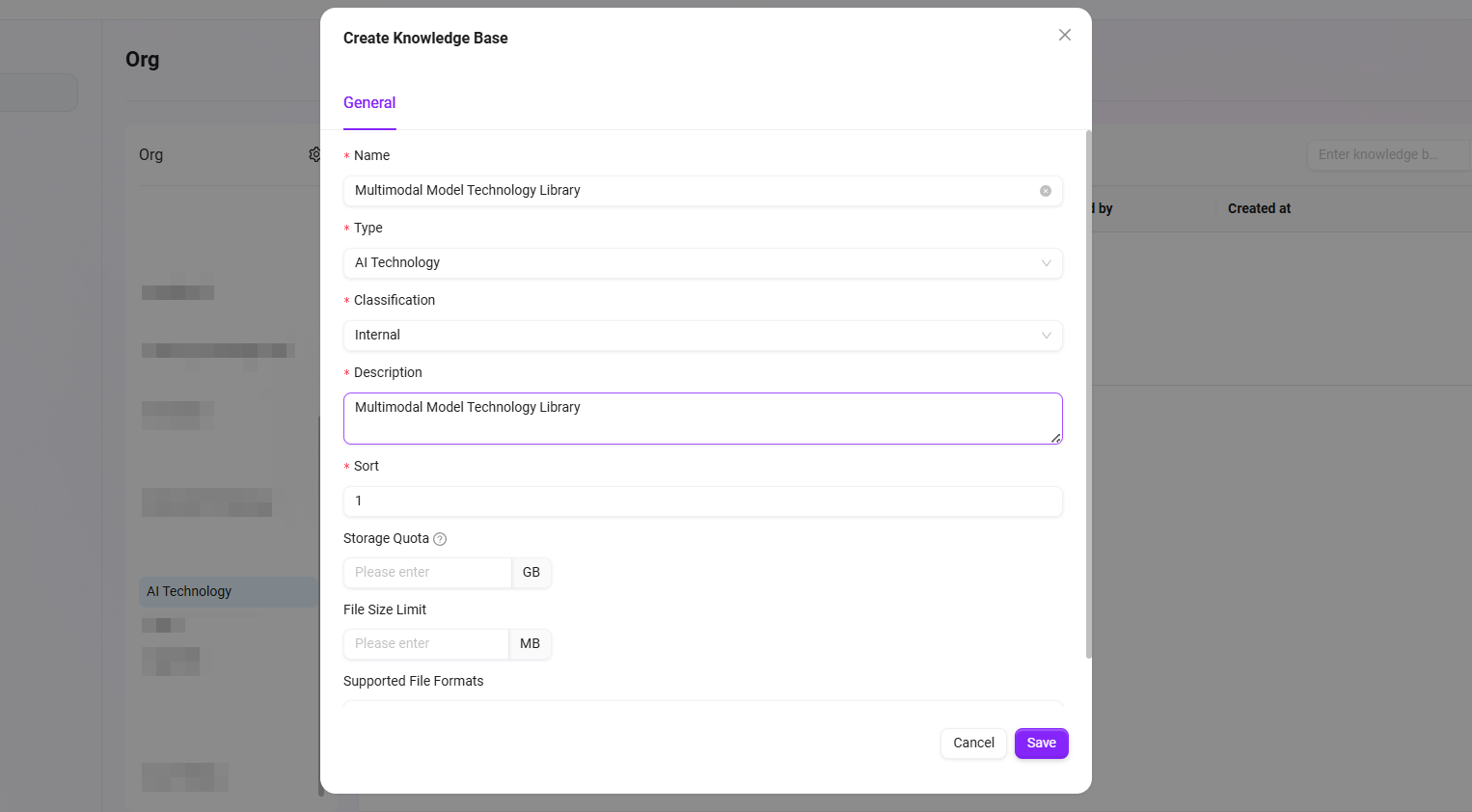Click the Storage Quota help icon
Viewport: 1472px width, 812px height.
tap(440, 539)
